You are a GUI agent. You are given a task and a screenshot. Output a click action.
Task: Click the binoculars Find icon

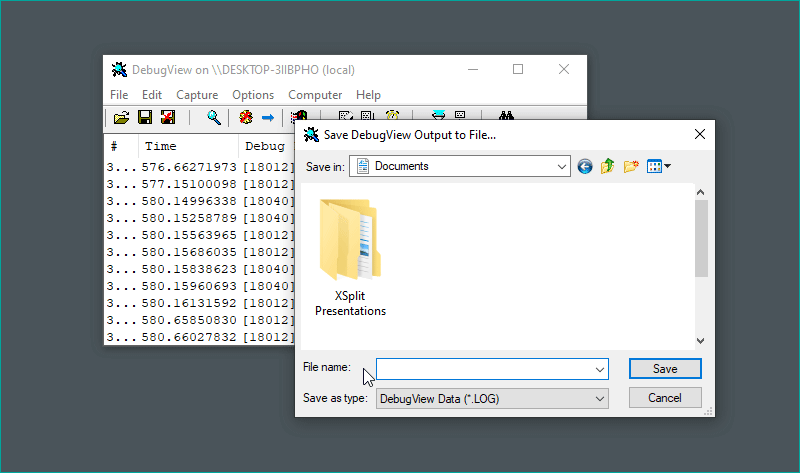point(506,115)
